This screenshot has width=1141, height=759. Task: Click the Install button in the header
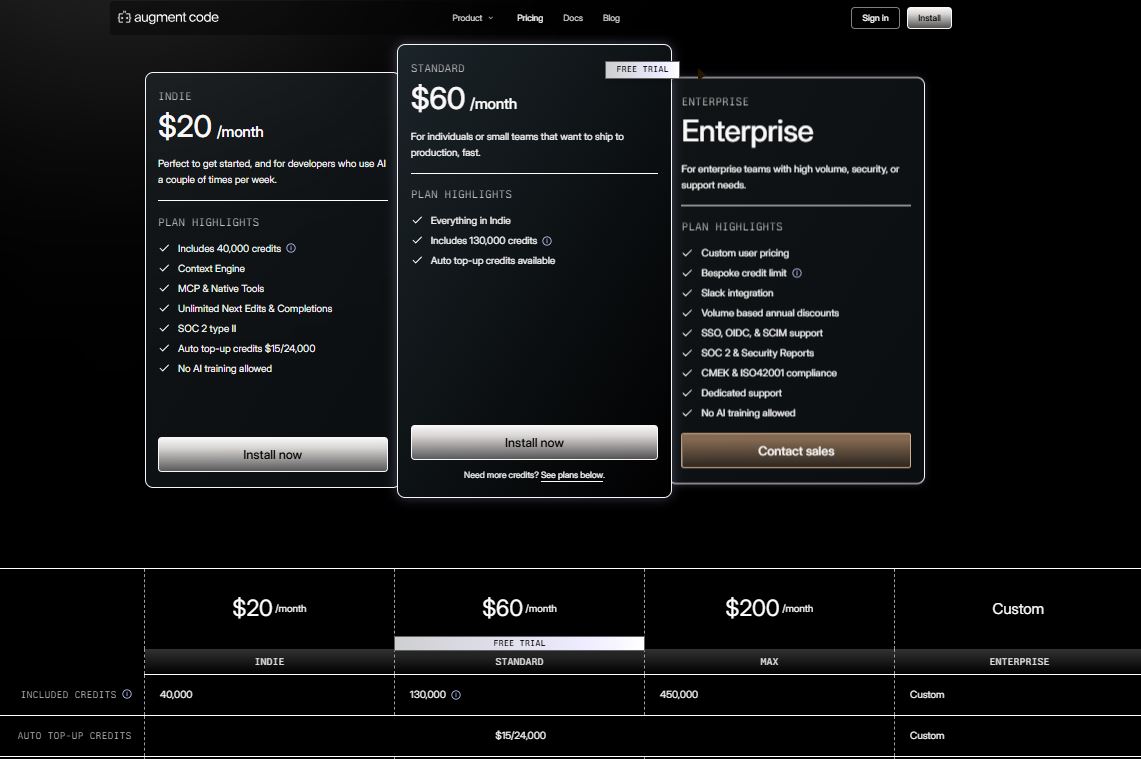928,17
